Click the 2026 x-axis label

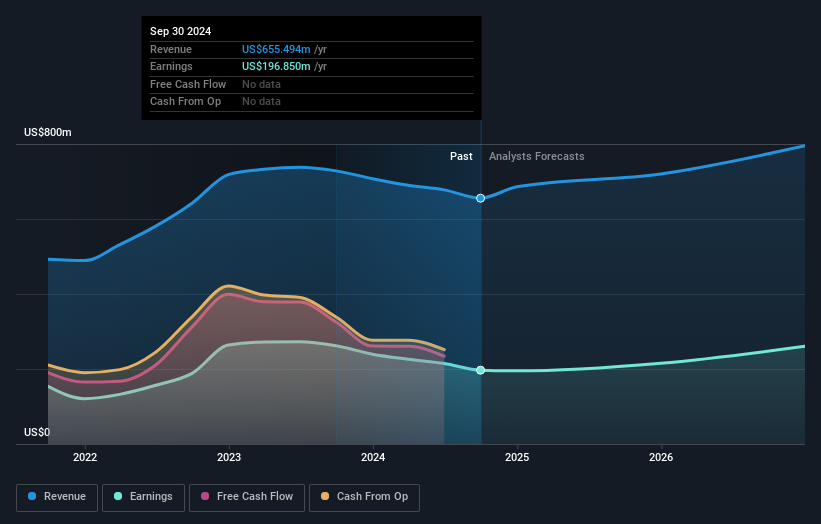(x=661, y=457)
